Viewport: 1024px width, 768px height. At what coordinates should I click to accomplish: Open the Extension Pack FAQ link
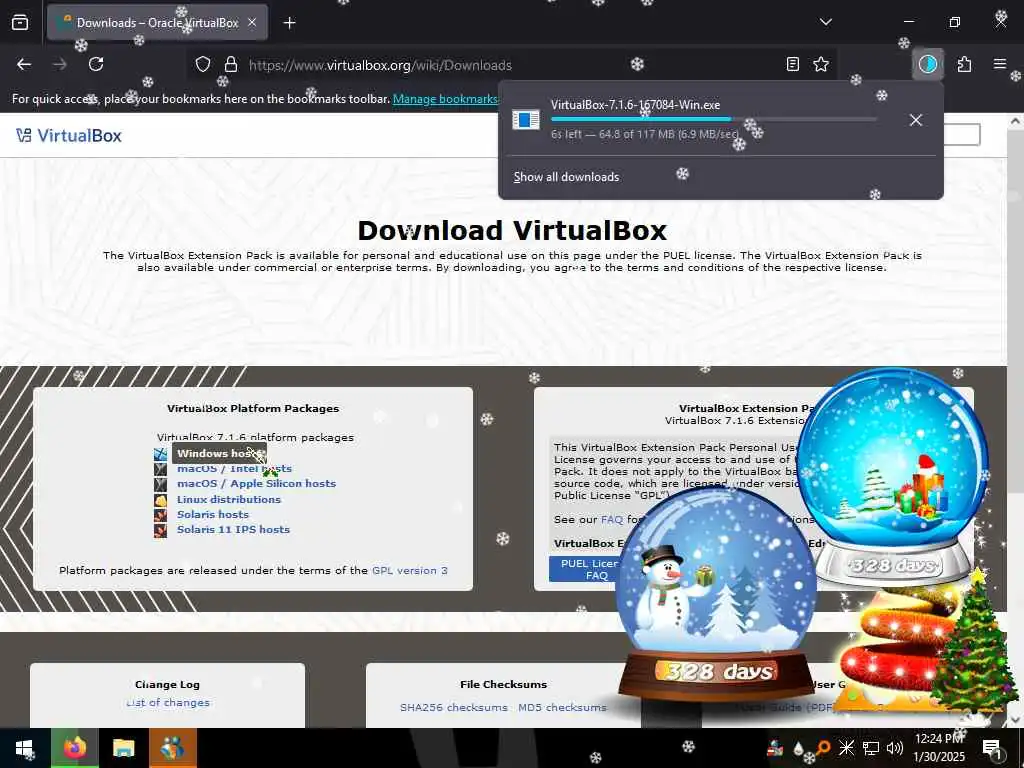tap(612, 519)
